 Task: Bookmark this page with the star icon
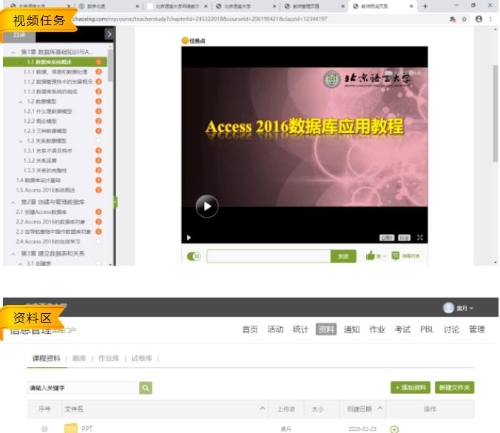pos(464,19)
